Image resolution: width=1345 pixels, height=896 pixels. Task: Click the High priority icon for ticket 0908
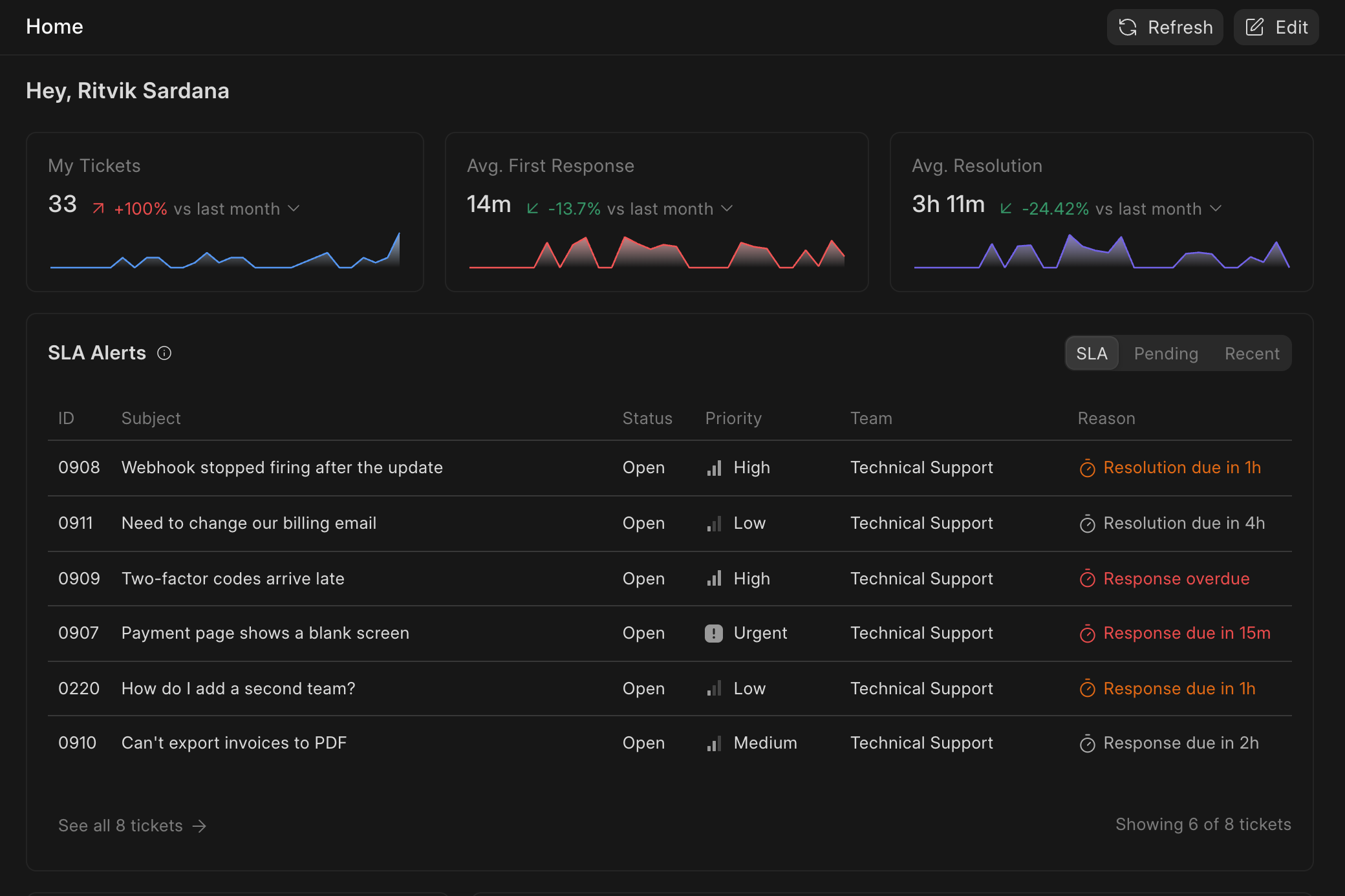pyautogui.click(x=714, y=468)
